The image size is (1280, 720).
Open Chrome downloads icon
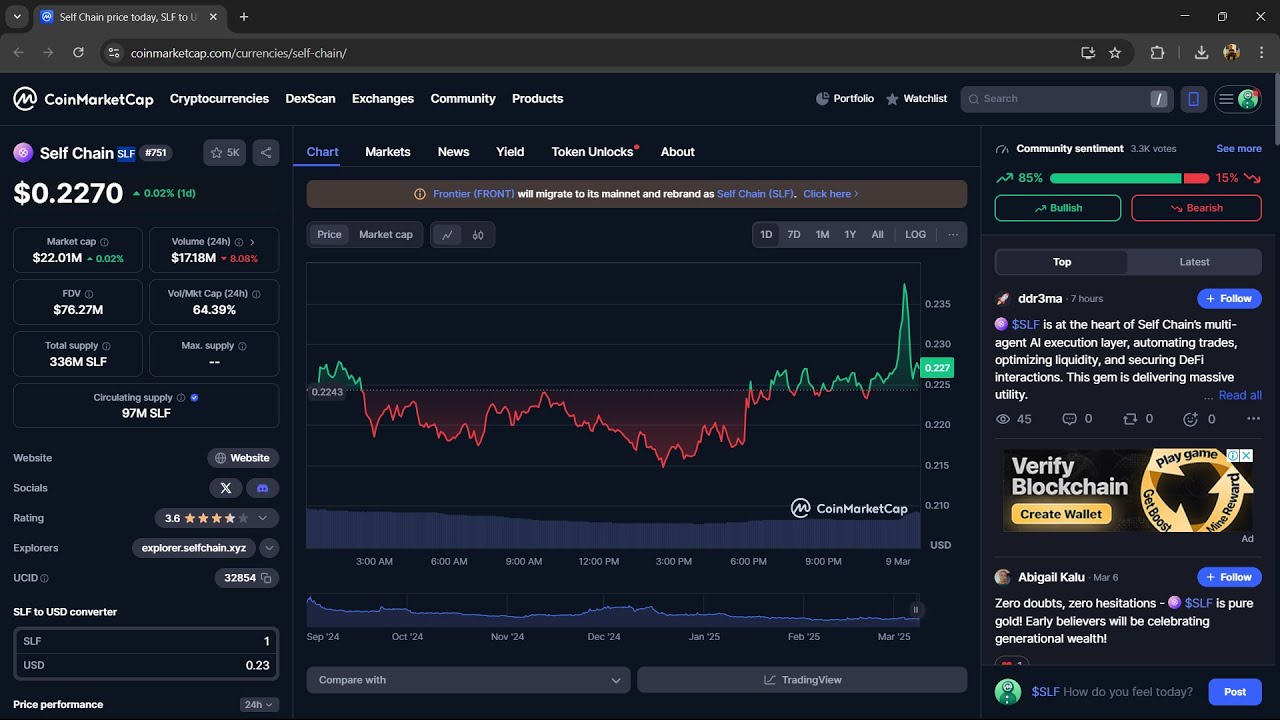click(x=1202, y=53)
